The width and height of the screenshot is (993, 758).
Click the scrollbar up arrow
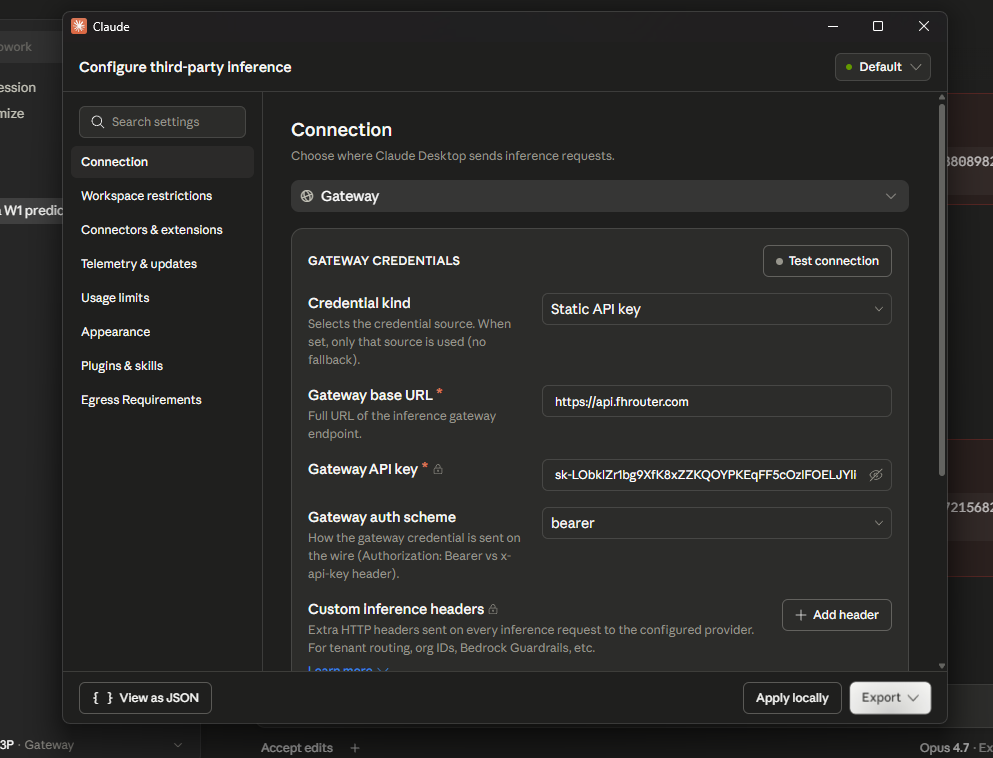(942, 98)
